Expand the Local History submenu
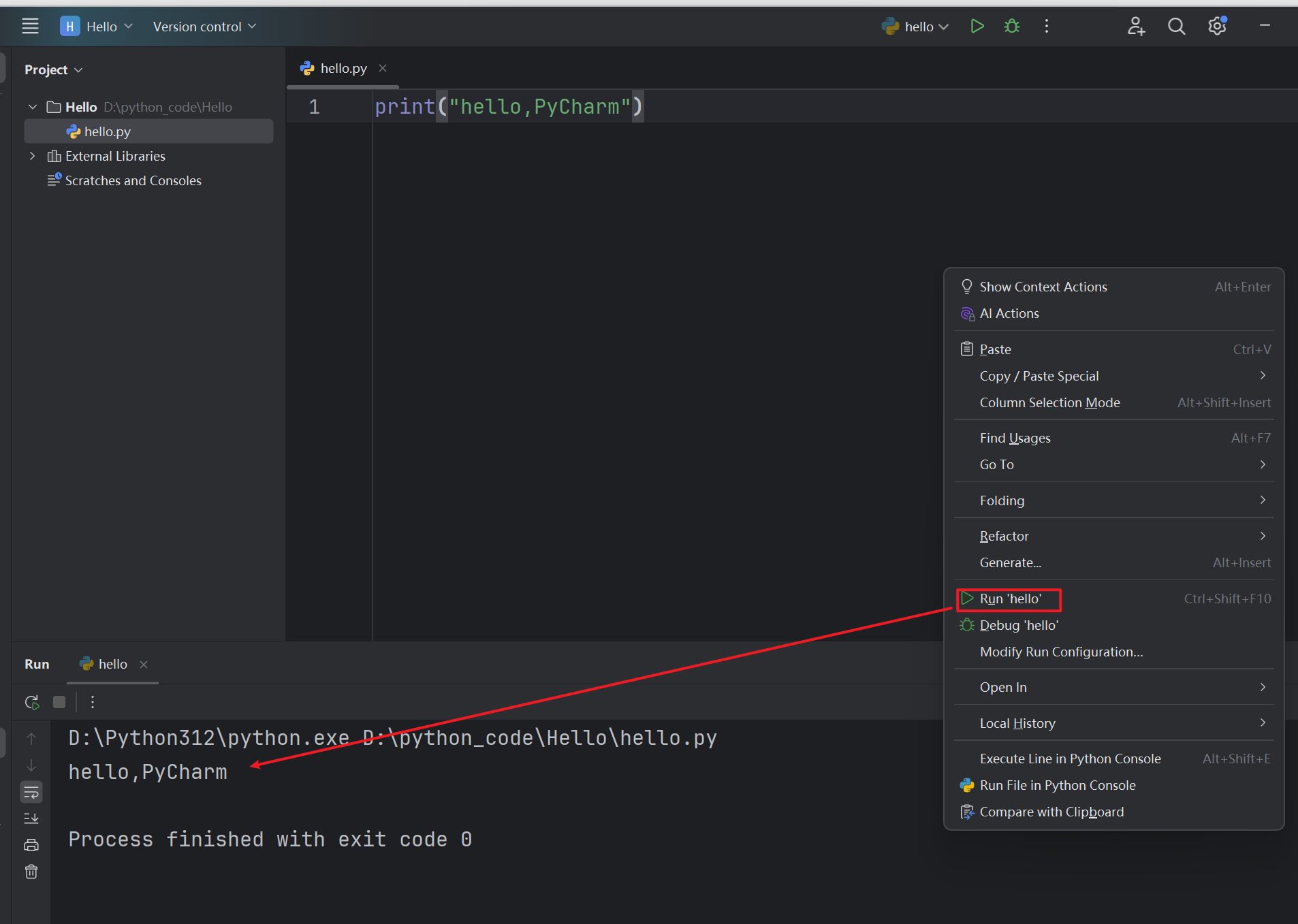The width and height of the screenshot is (1298, 924). click(1114, 723)
